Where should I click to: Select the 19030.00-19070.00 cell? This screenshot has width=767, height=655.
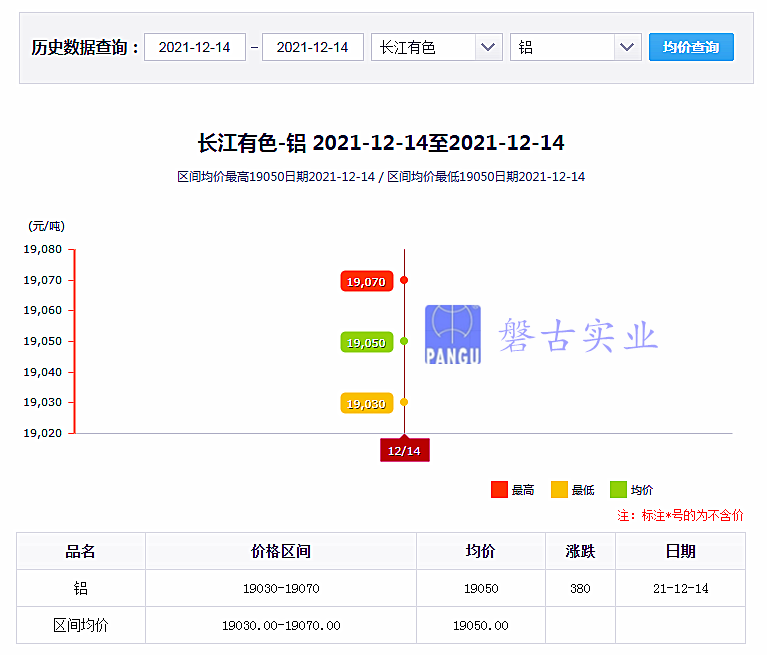click(281, 625)
